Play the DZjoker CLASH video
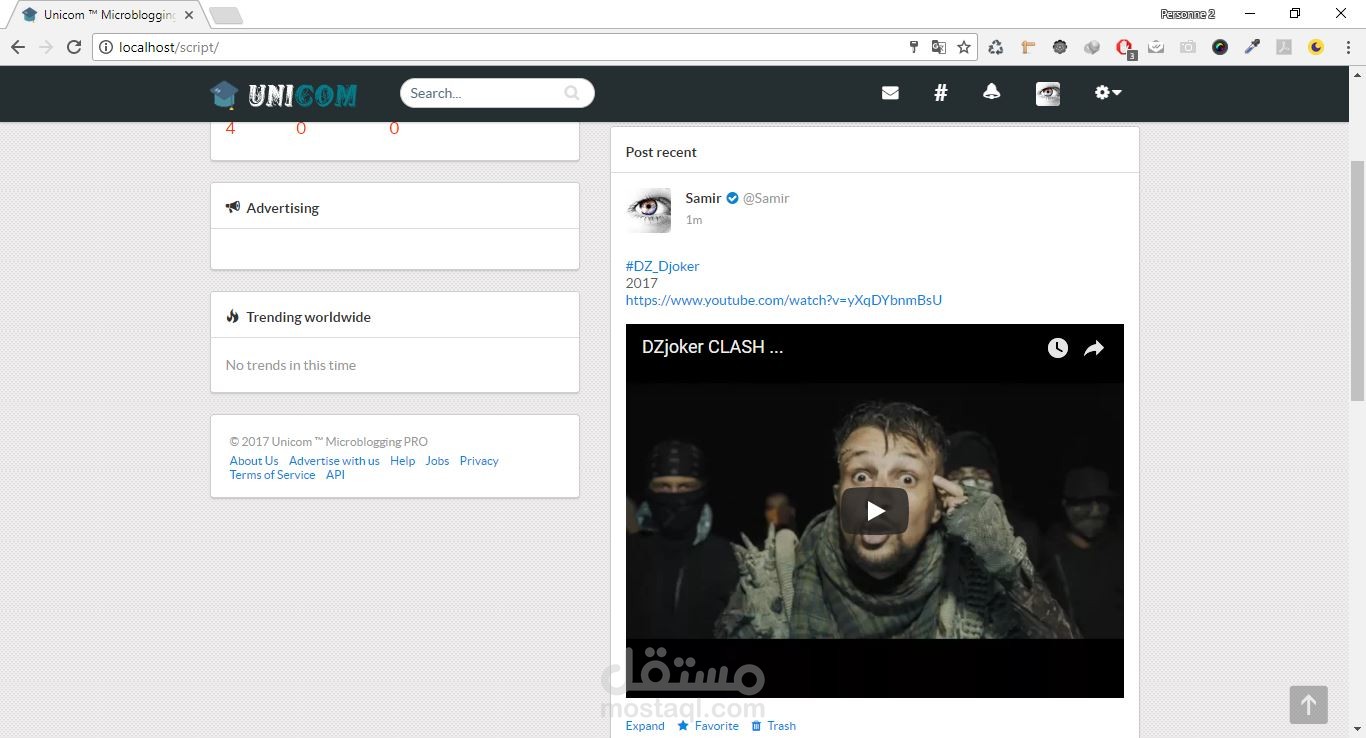The width and height of the screenshot is (1366, 738). point(875,511)
